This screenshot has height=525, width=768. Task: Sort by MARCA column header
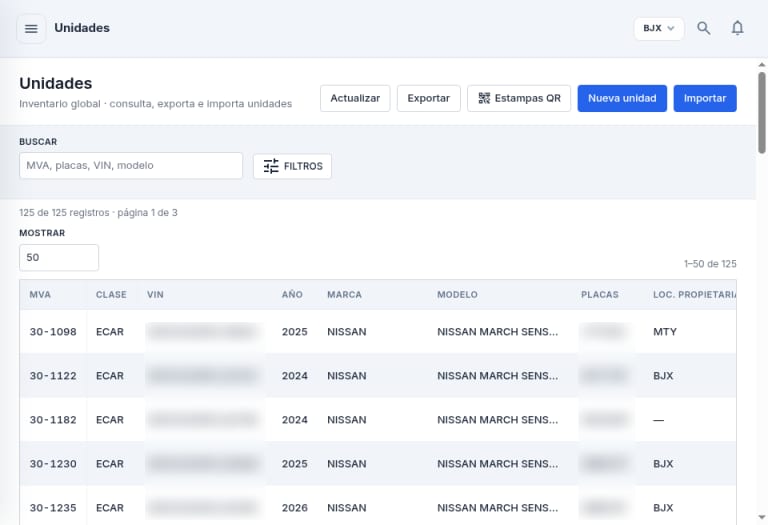(x=344, y=295)
